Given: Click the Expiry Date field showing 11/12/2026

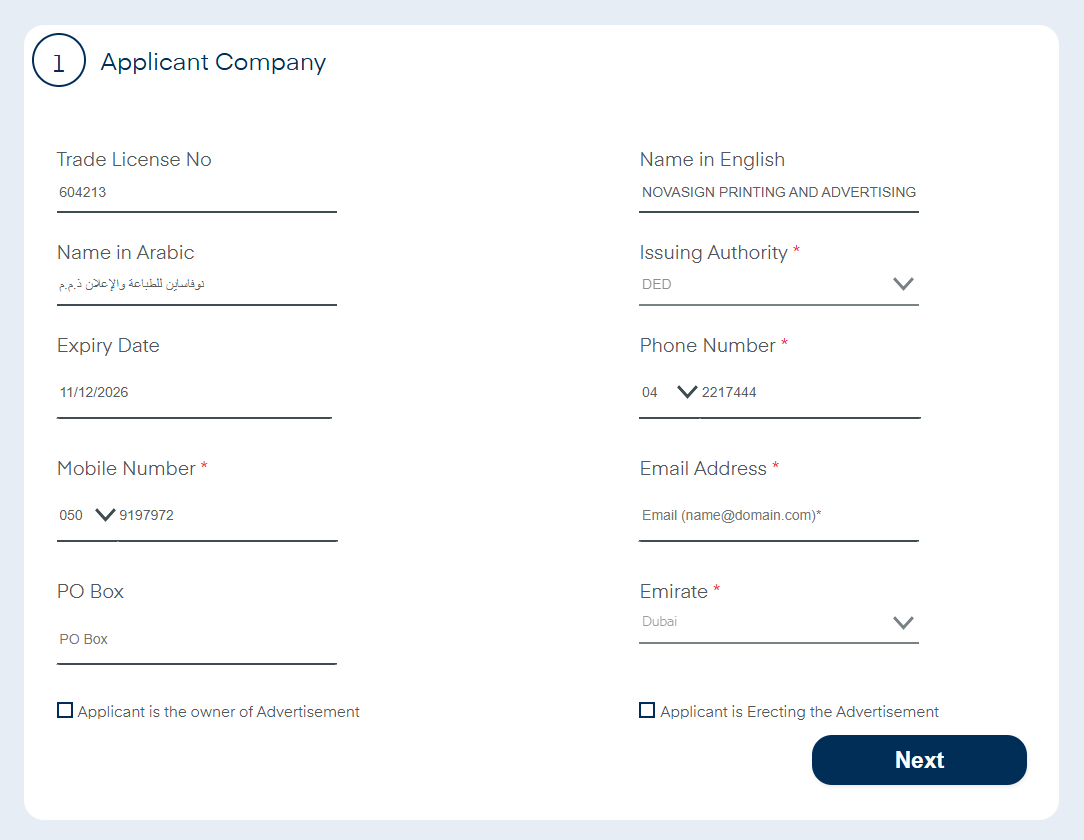Looking at the screenshot, I should click(x=194, y=392).
